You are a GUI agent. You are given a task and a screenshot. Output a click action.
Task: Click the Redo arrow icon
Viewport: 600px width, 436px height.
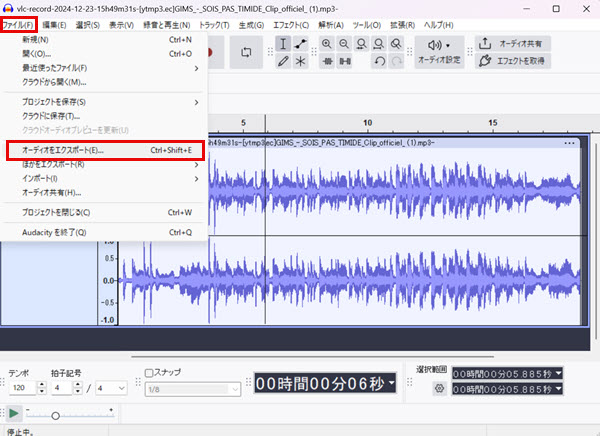(x=396, y=61)
